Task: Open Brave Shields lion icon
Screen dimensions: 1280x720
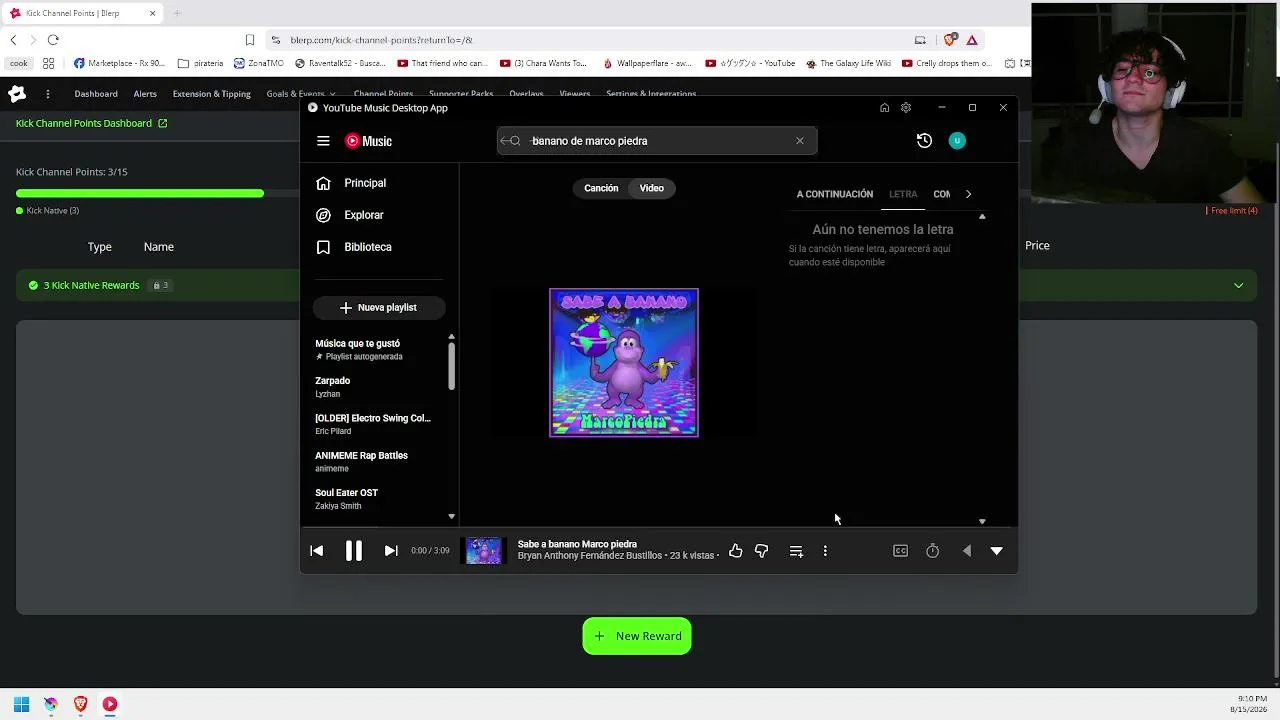Action: [949, 40]
